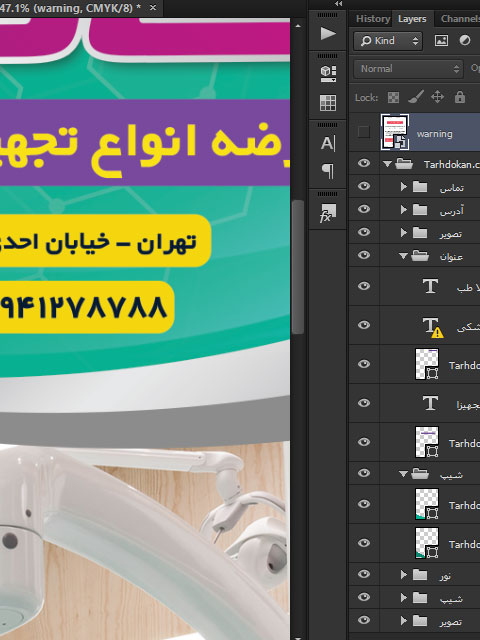Image resolution: width=480 pixels, height=640 pixels.
Task: Lock all padlock icon
Action: (x=460, y=97)
